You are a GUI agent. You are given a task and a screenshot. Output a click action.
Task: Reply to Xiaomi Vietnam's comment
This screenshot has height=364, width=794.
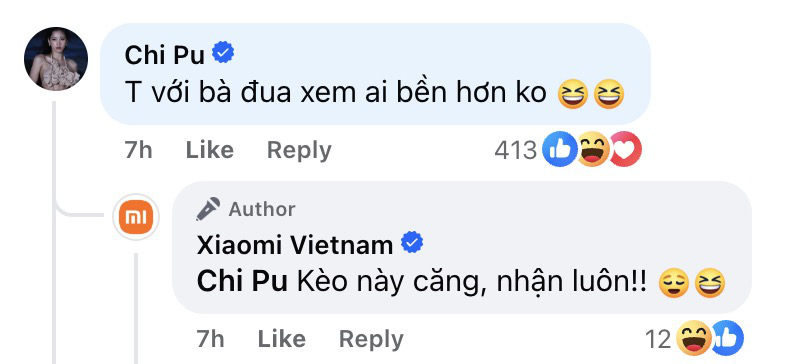tap(371, 339)
